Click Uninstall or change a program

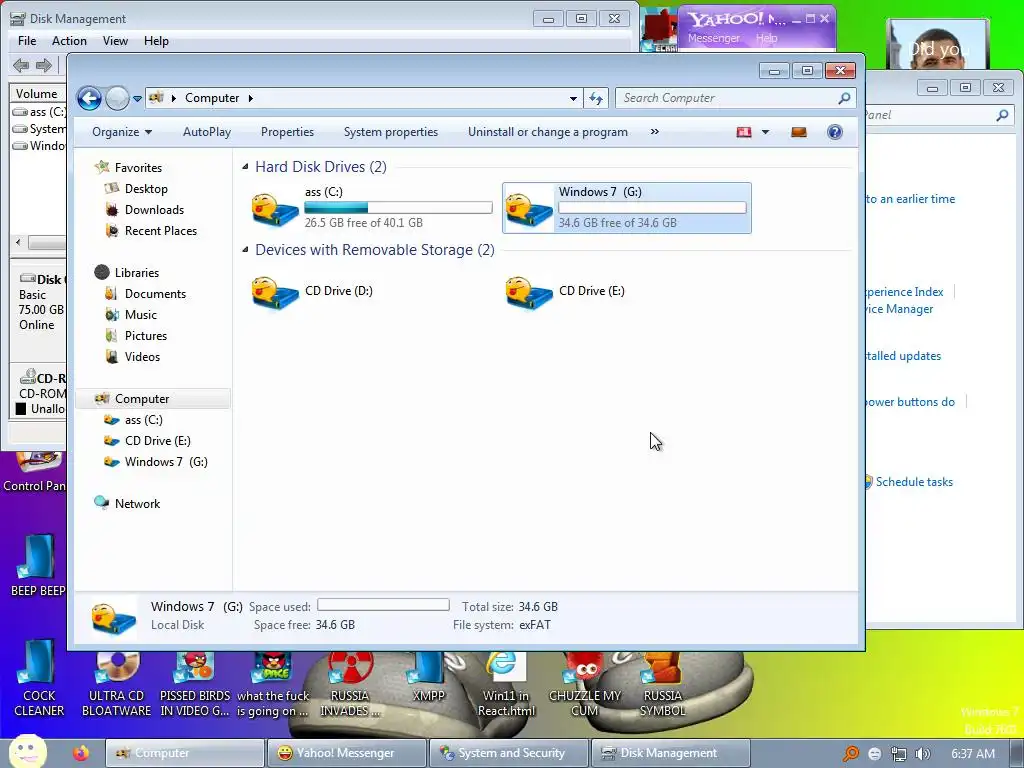(x=548, y=132)
